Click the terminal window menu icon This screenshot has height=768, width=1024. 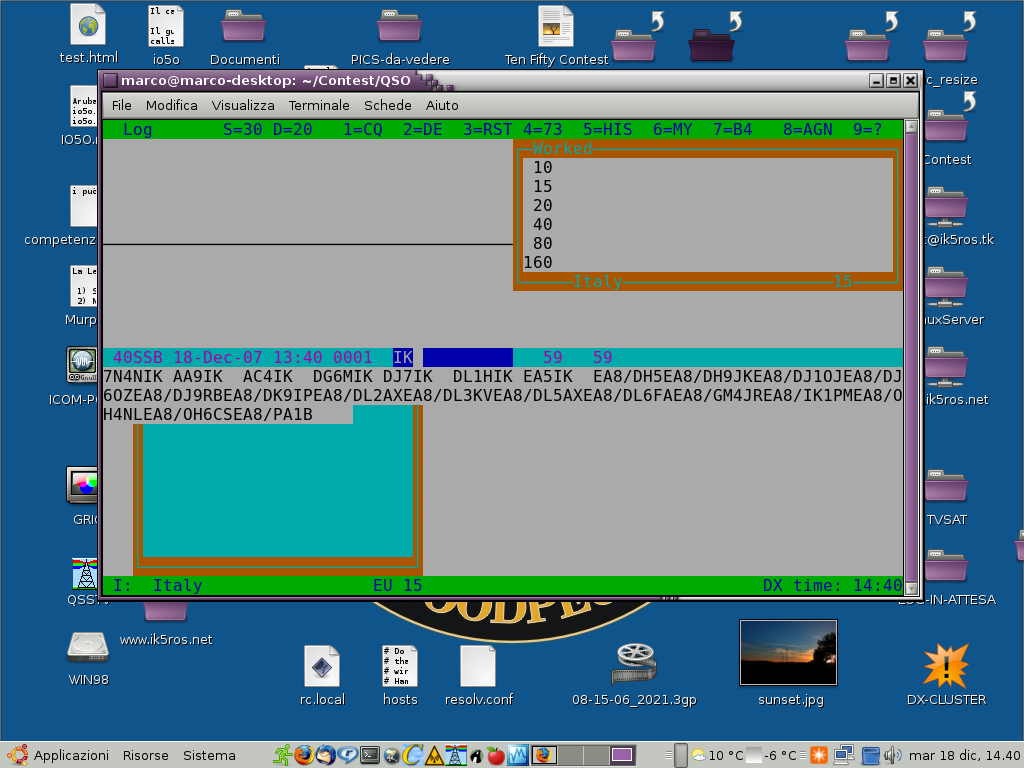(x=110, y=80)
